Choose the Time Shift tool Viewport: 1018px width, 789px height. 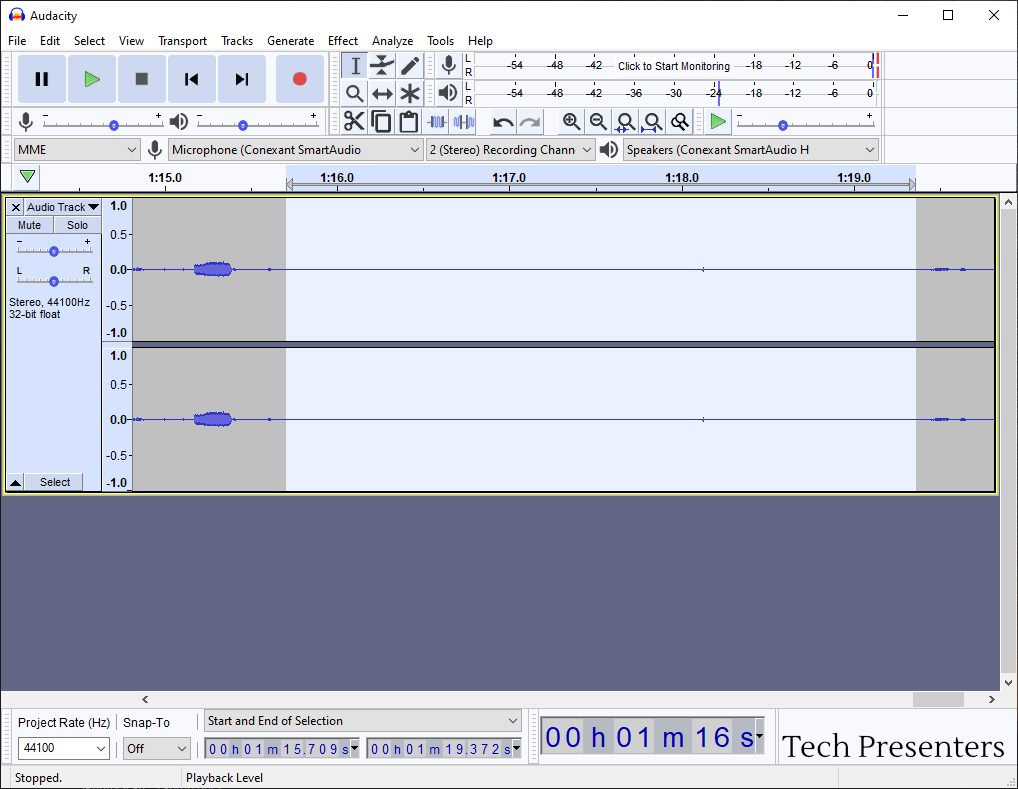point(382,94)
